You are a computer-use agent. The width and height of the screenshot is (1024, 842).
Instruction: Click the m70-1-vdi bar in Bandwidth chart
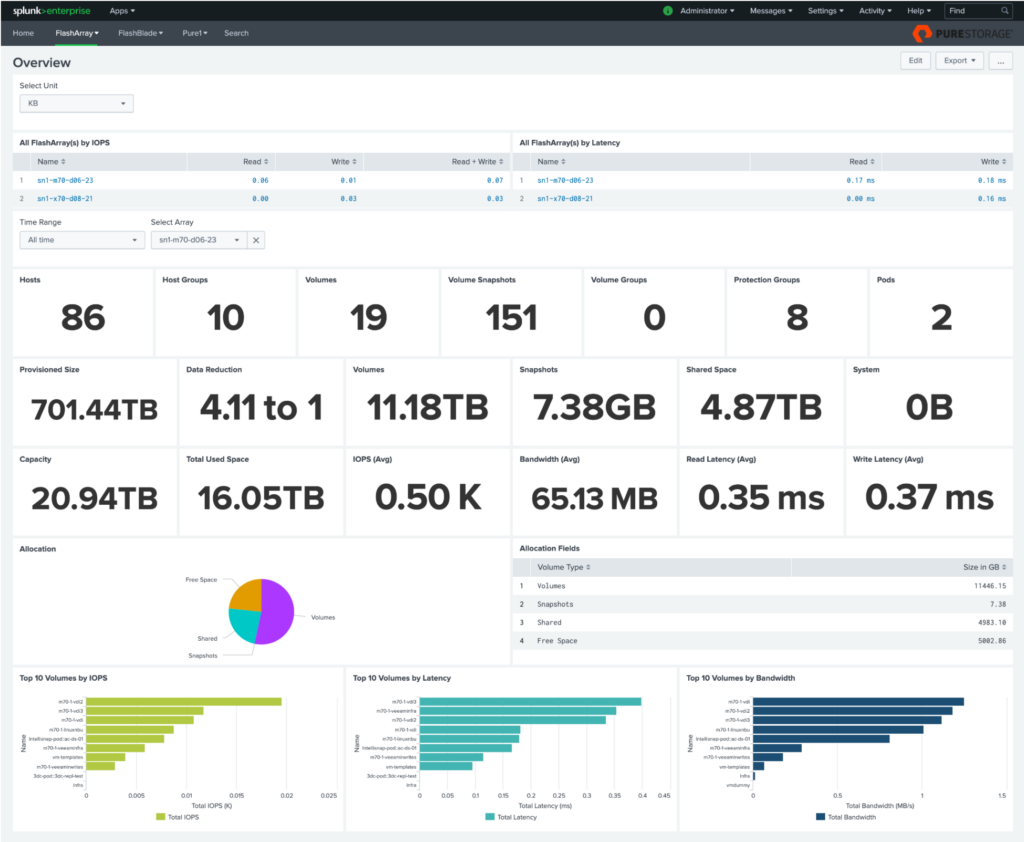click(858, 702)
